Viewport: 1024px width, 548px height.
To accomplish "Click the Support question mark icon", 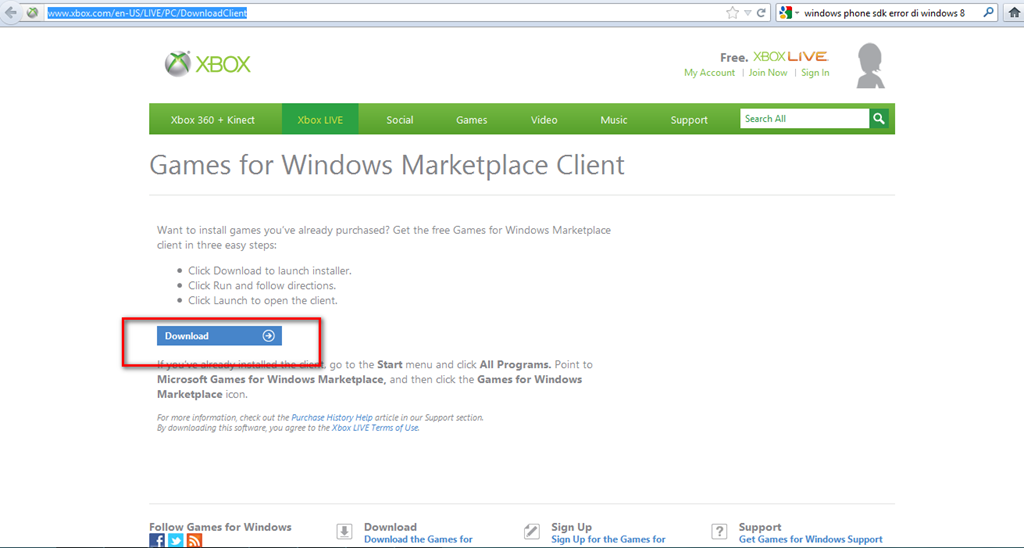I will point(719,531).
